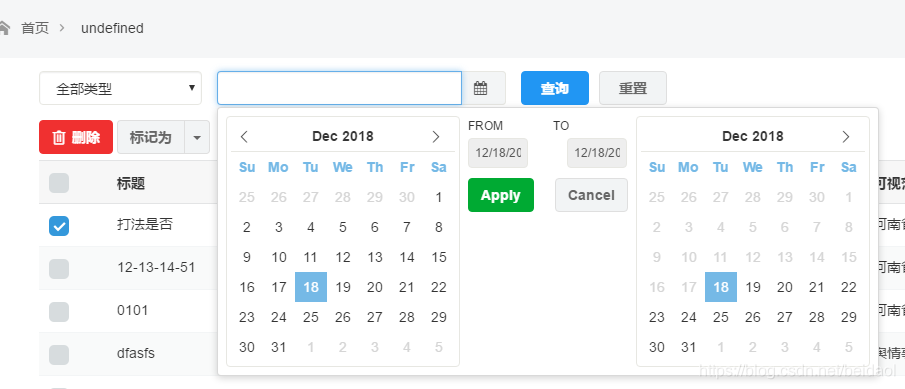The image size is (905, 389).
Task: Toggle the select-all header checkbox
Action: [59, 183]
